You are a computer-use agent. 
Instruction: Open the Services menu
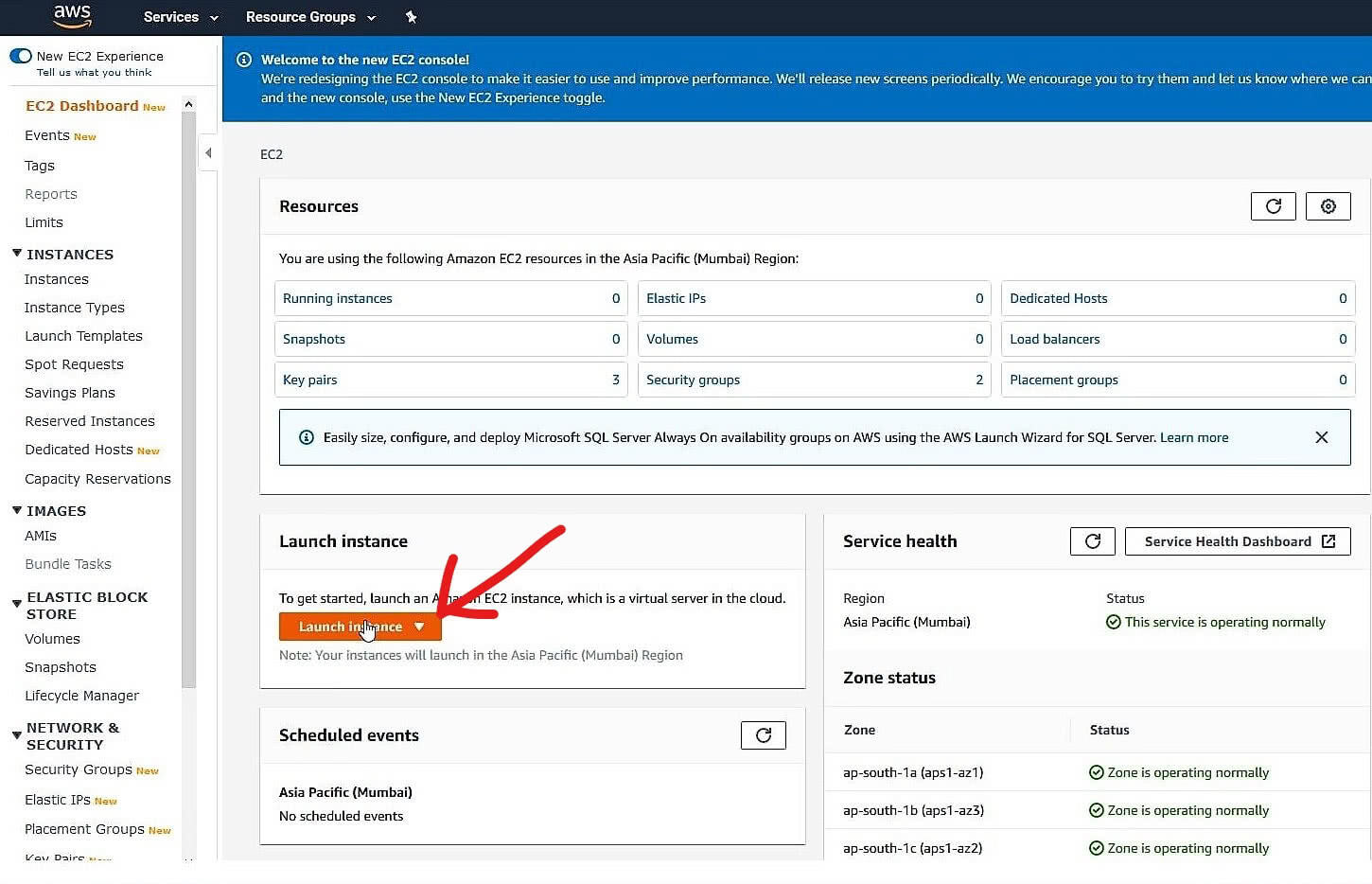point(180,16)
